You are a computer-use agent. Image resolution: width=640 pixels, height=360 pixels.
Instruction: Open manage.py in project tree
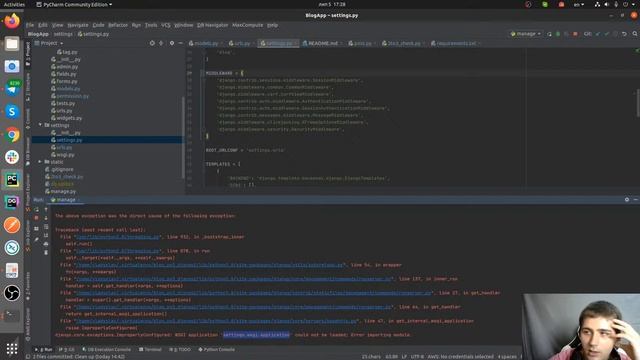(x=60, y=191)
